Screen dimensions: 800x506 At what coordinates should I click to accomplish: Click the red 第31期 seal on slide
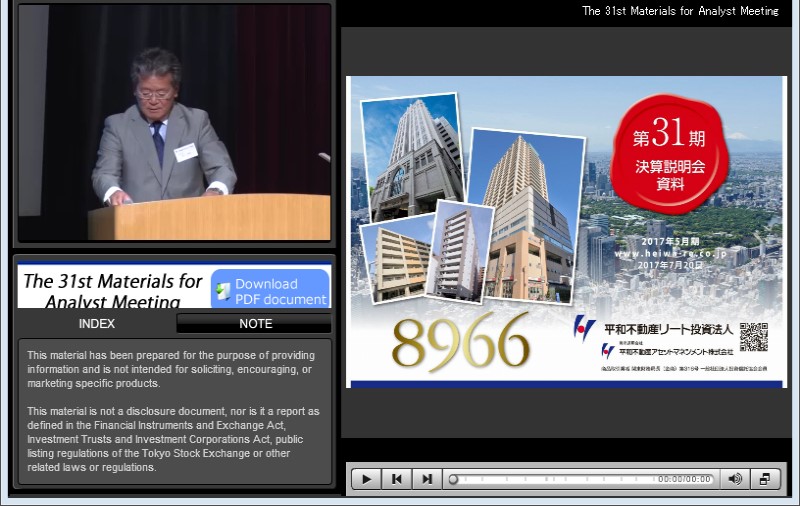click(x=669, y=154)
